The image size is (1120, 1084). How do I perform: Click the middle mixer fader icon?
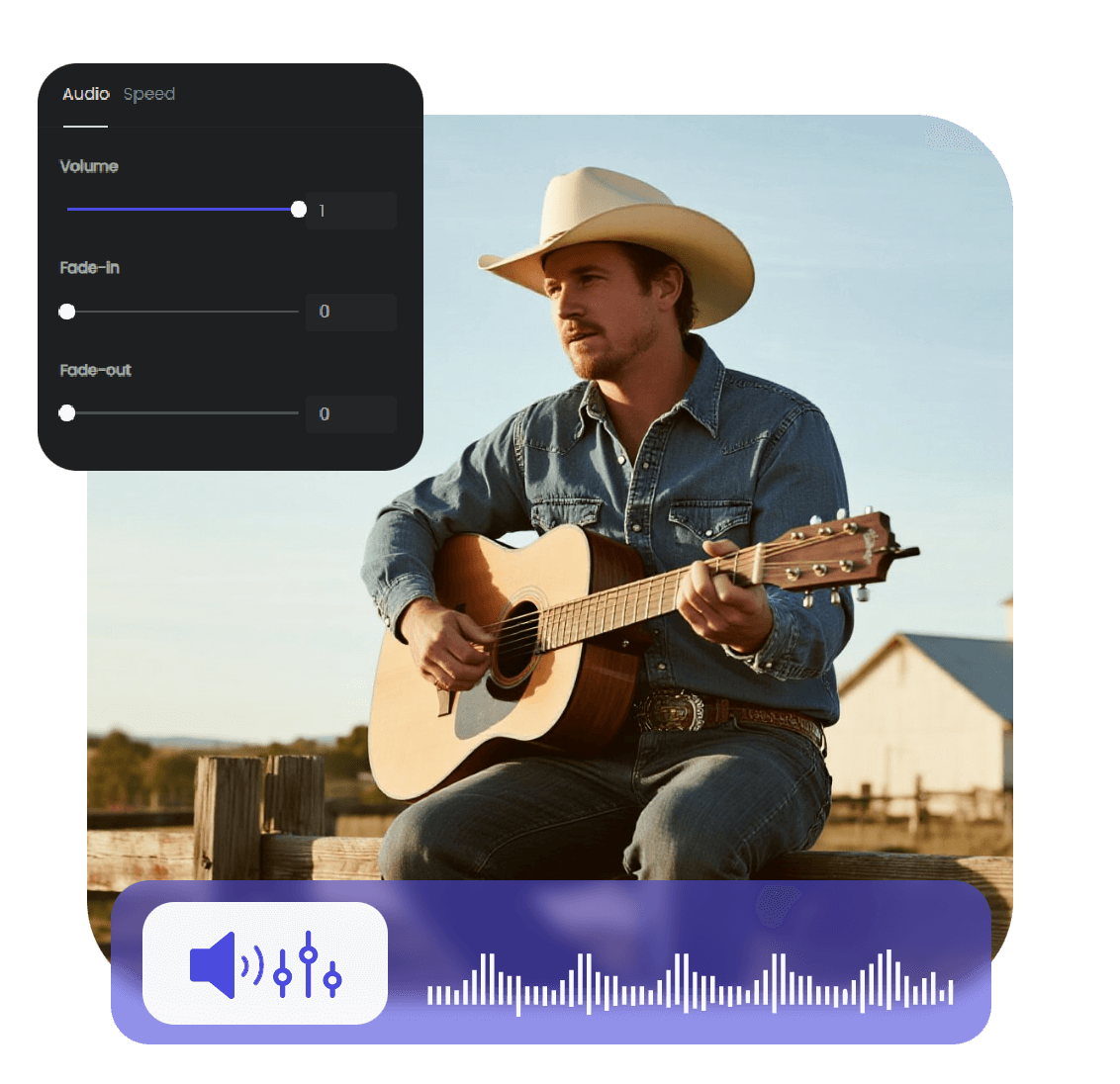[308, 961]
